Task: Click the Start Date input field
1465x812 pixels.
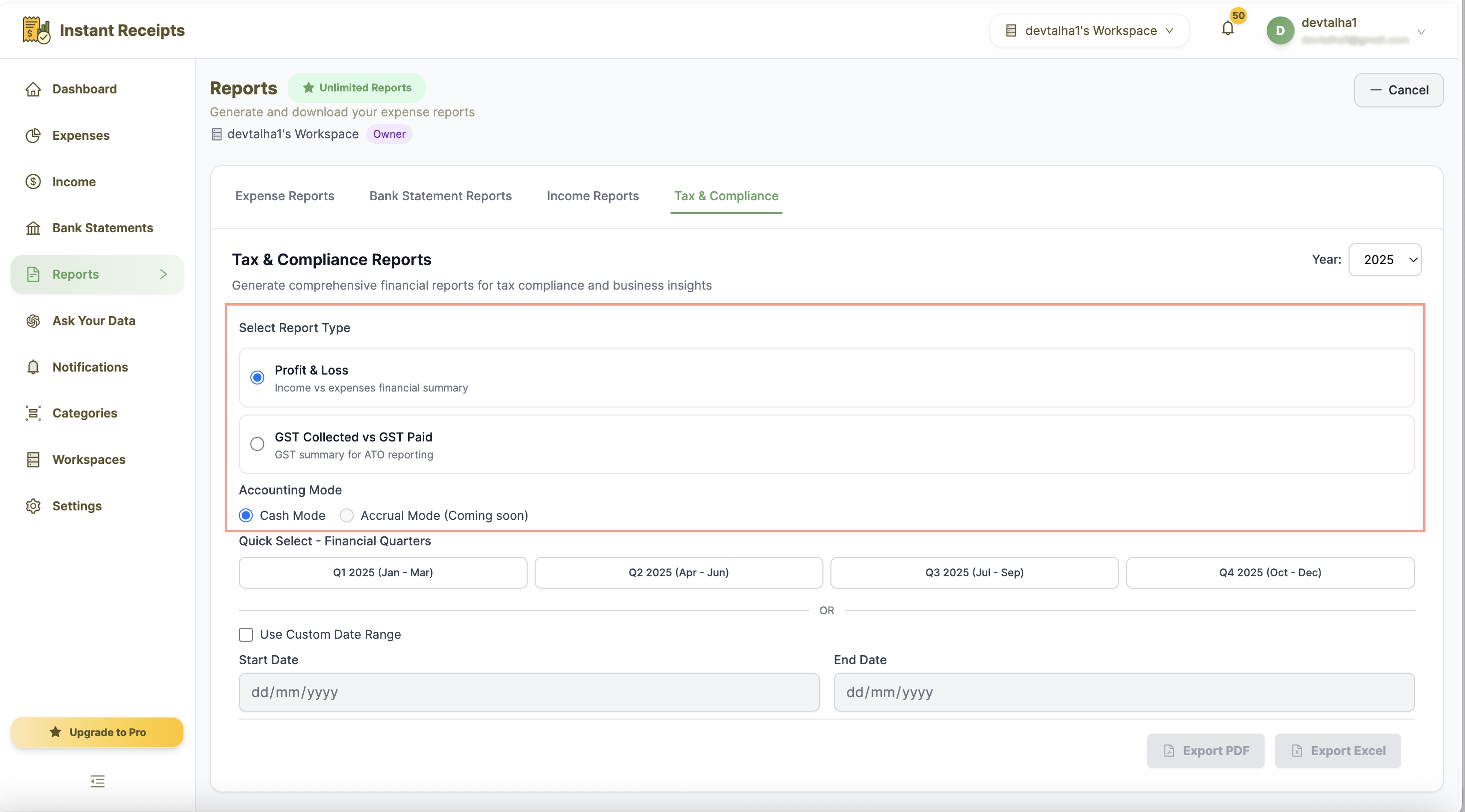Action: click(529, 692)
